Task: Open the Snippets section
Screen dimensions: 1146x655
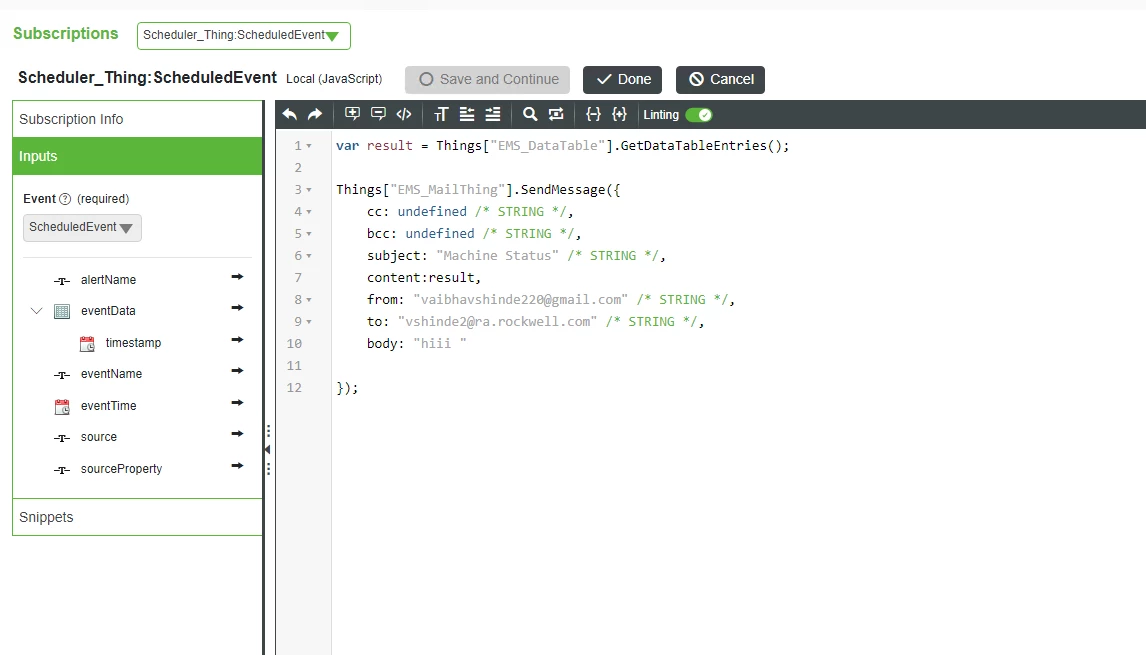Action: [137, 517]
